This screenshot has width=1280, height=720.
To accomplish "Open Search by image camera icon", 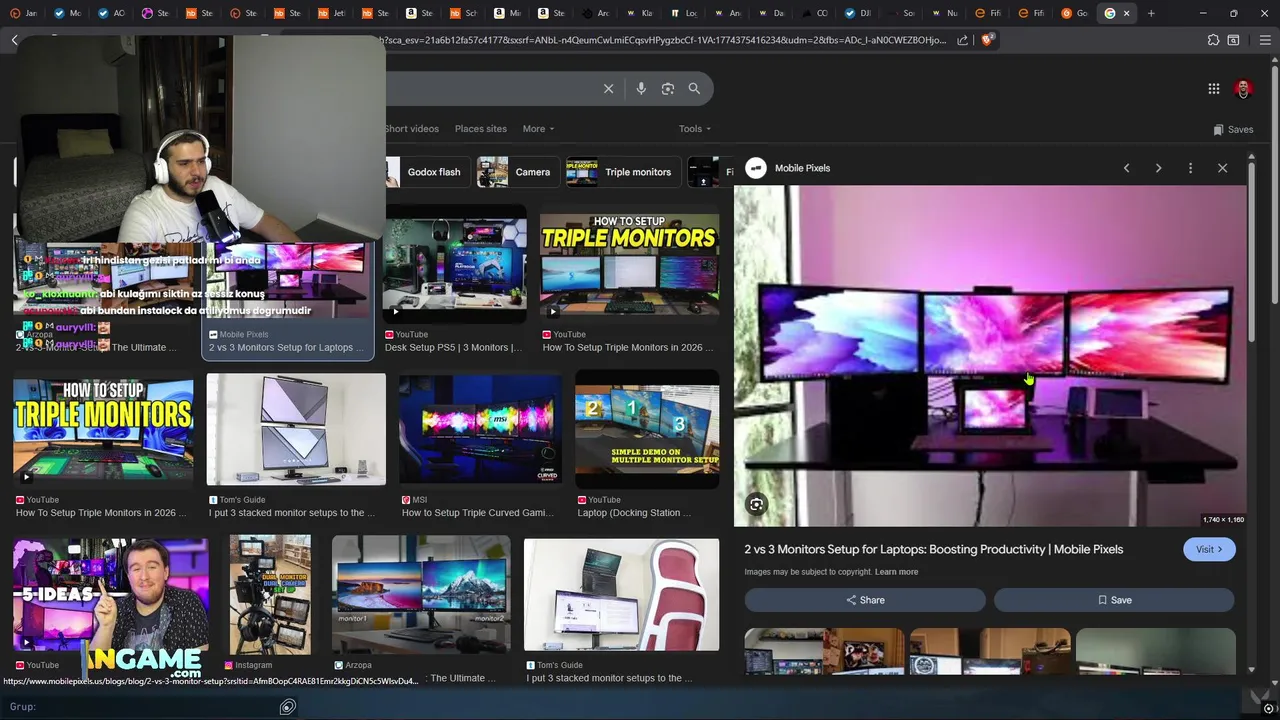I will point(668,89).
